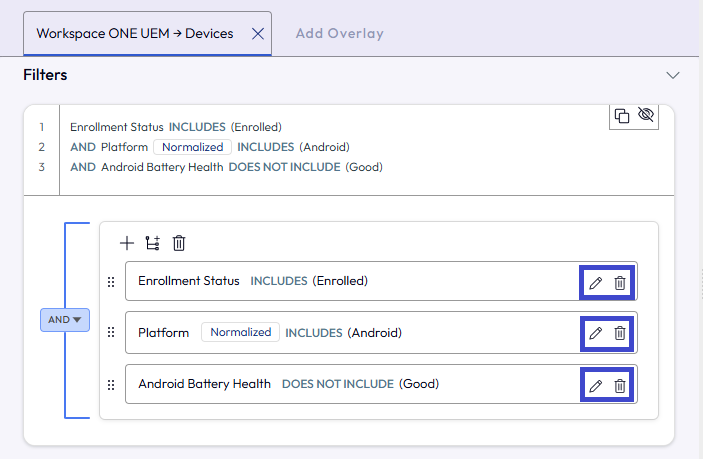This screenshot has height=459, width=703.
Task: Delete the Android Battery Health rule
Action: coord(620,385)
